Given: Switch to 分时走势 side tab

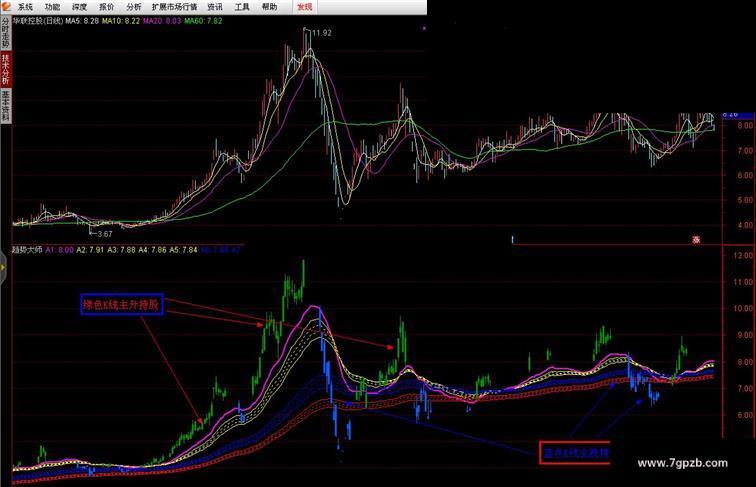Looking at the screenshot, I should click(5, 33).
